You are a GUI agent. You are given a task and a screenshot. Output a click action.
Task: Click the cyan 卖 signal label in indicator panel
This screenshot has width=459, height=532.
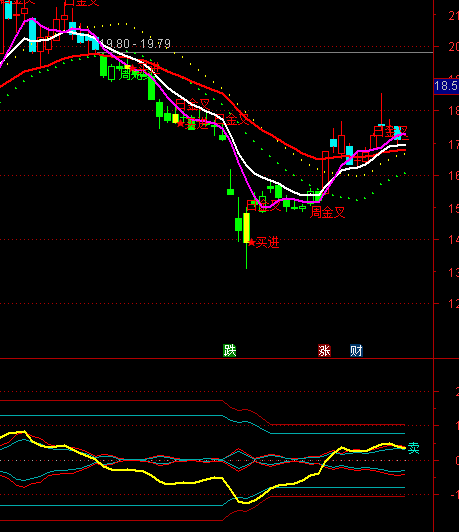(x=414, y=448)
